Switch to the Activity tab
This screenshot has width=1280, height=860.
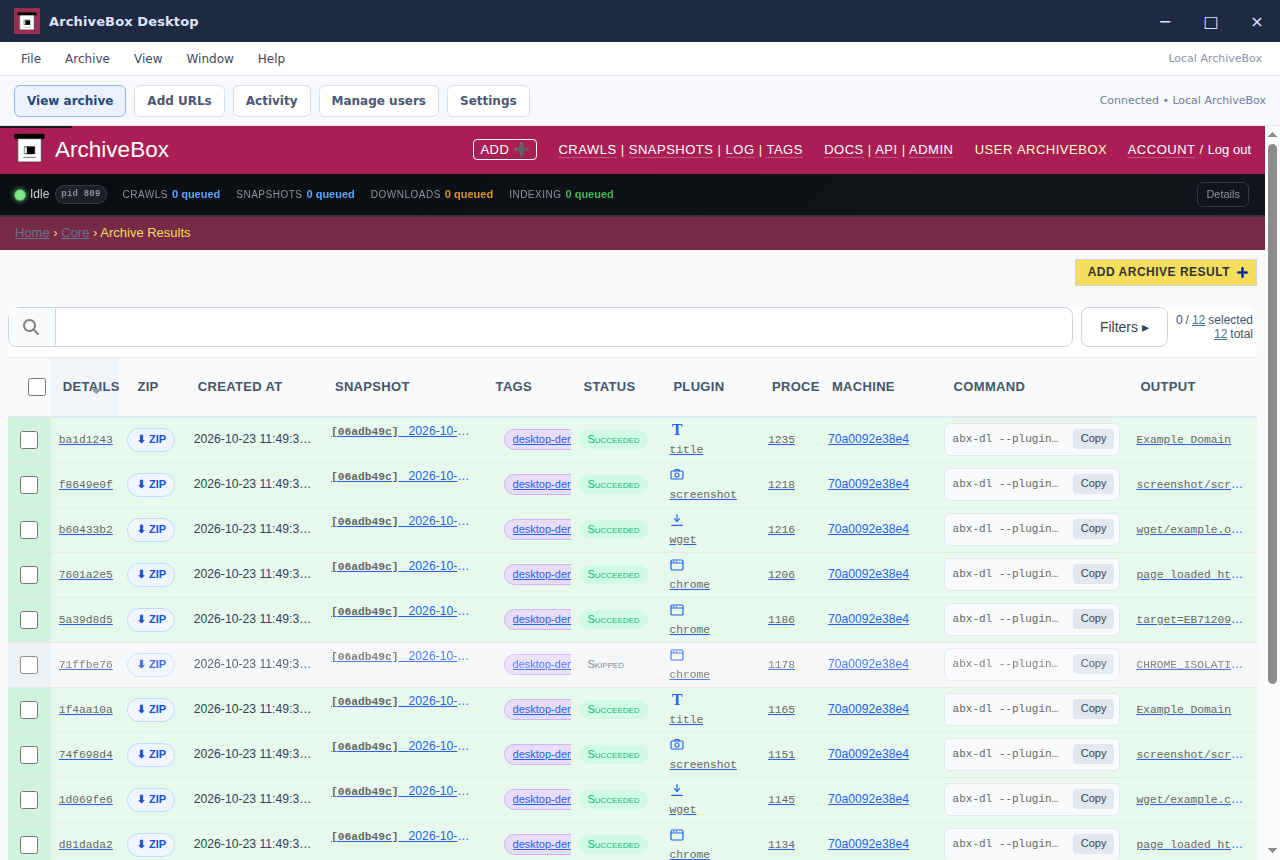click(271, 101)
